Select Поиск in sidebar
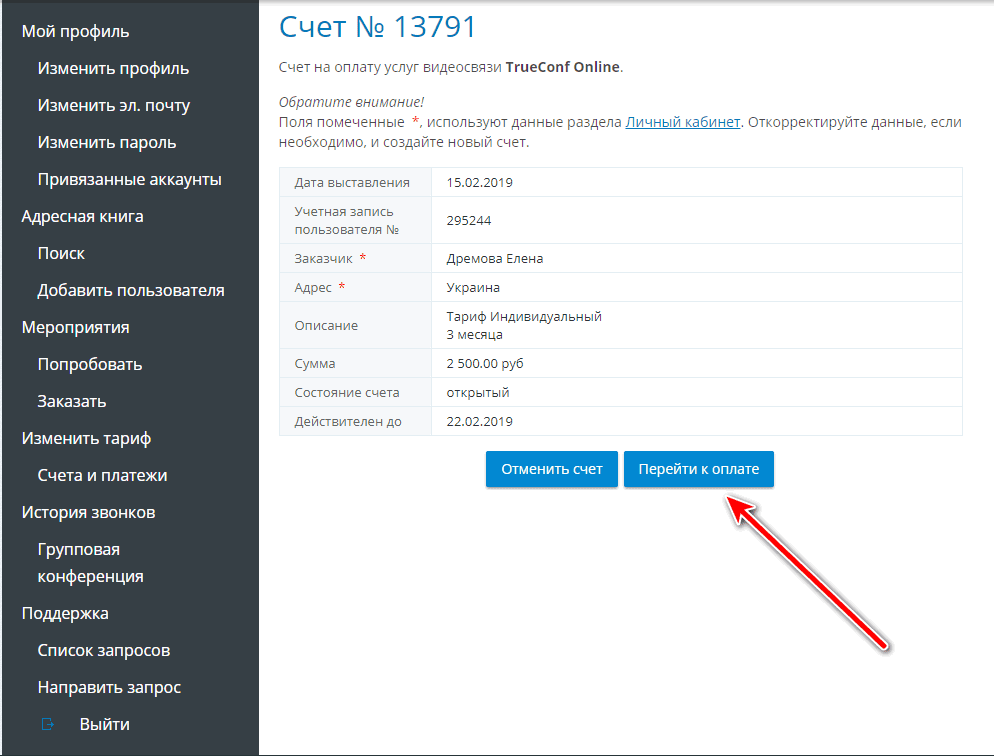The width and height of the screenshot is (994, 756). pos(61,253)
